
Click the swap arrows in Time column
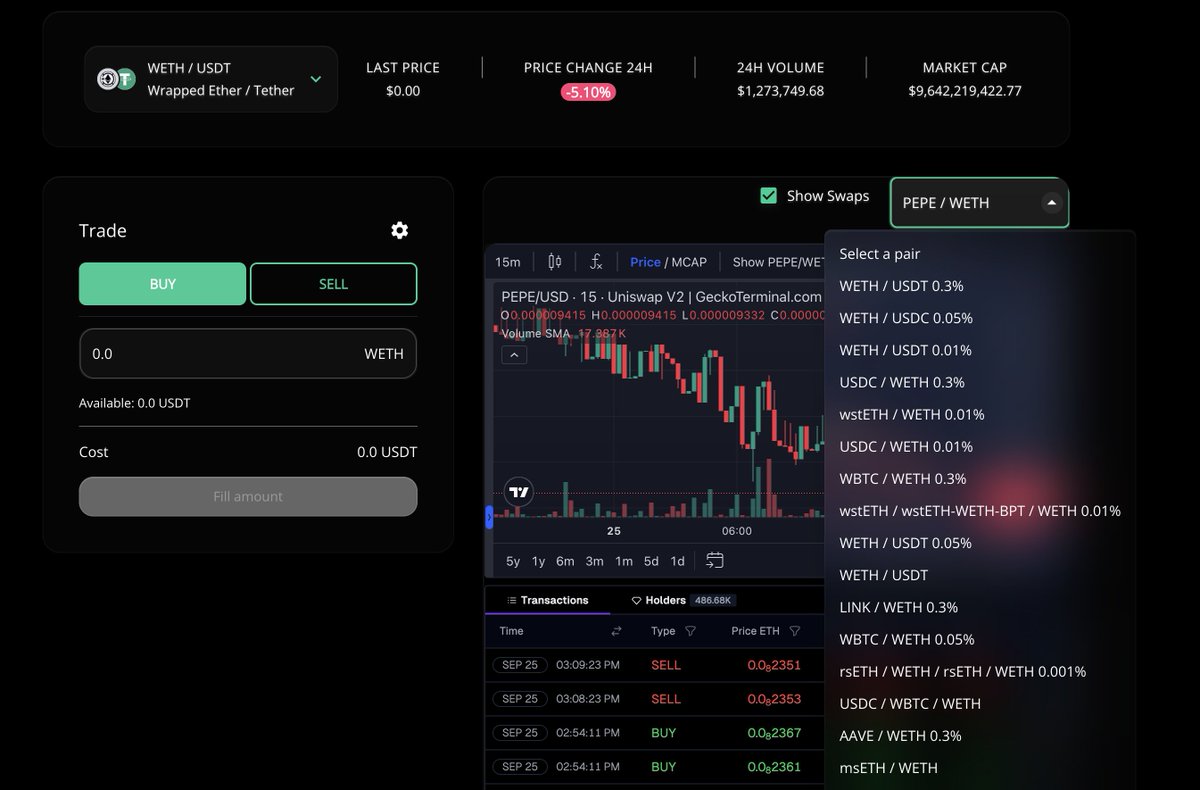616,631
